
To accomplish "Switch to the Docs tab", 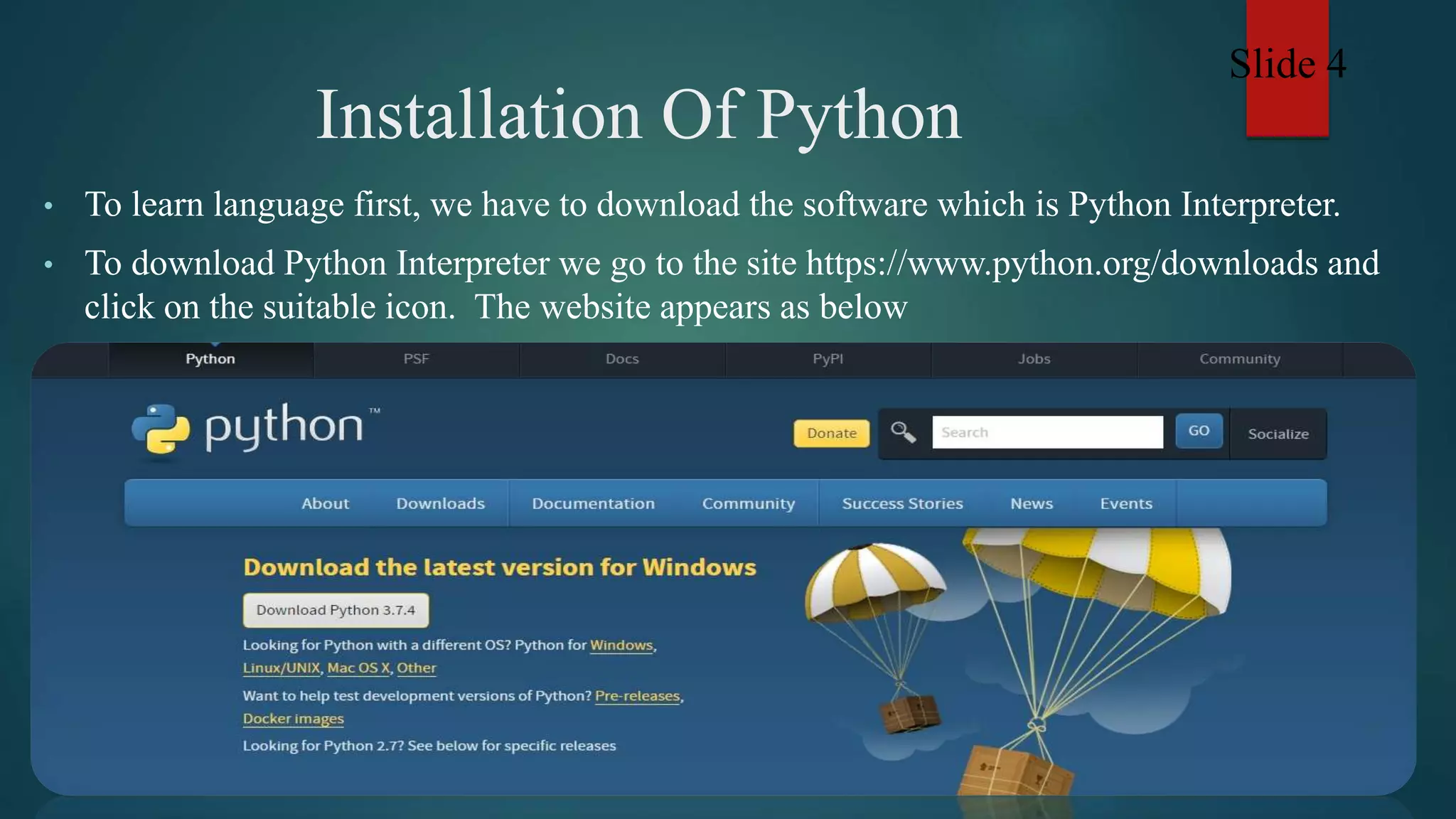I will (622, 359).
